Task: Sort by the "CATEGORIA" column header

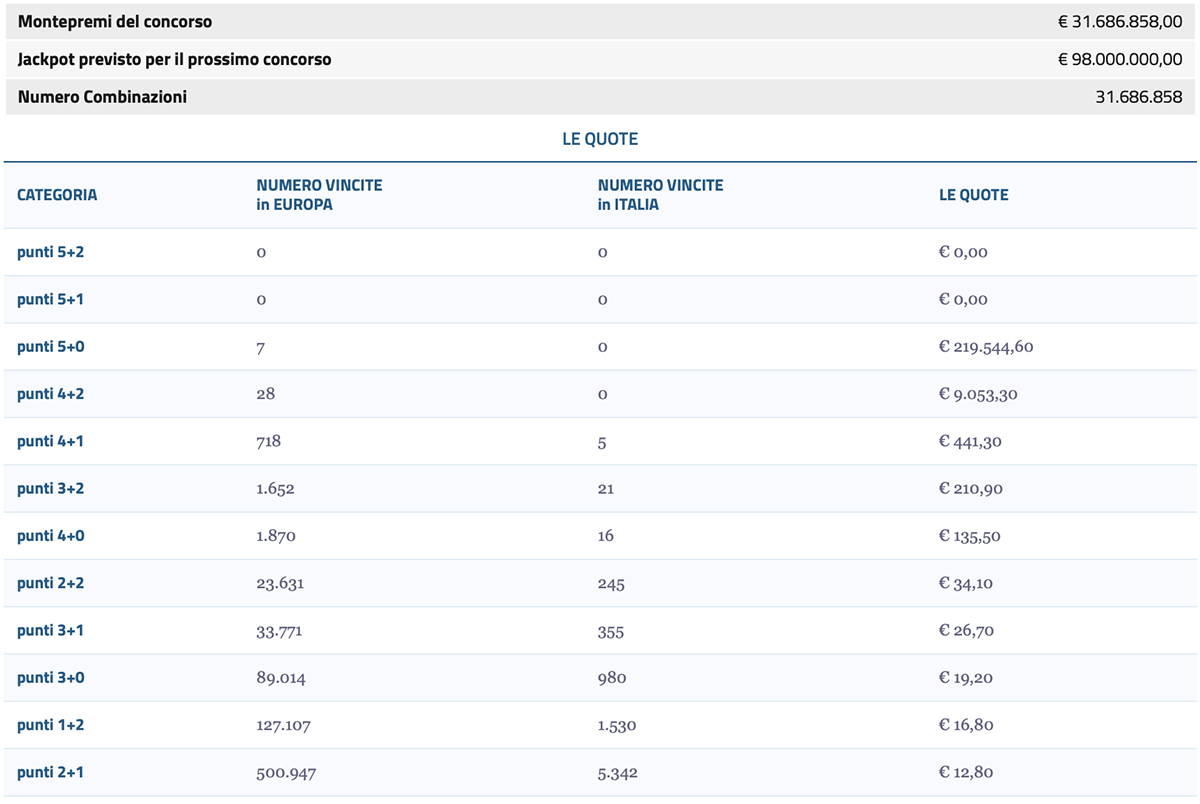Action: 57,195
